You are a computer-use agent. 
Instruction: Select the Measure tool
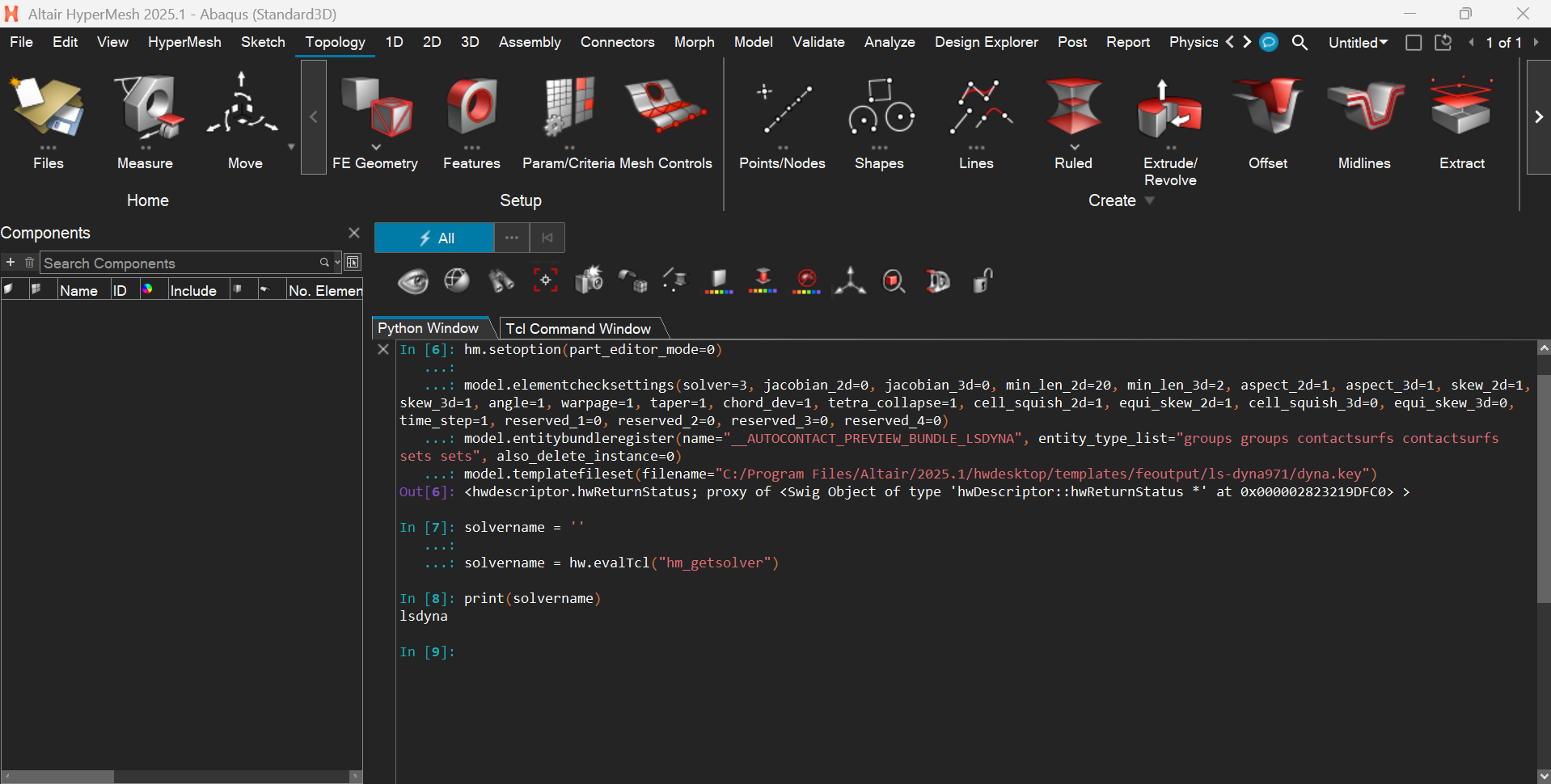(x=145, y=121)
